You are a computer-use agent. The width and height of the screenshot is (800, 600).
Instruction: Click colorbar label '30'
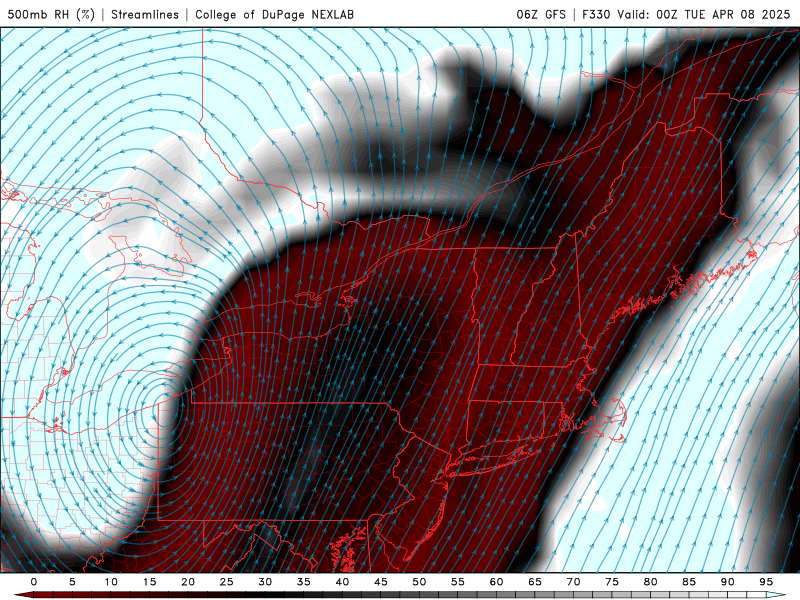pyautogui.click(x=265, y=582)
